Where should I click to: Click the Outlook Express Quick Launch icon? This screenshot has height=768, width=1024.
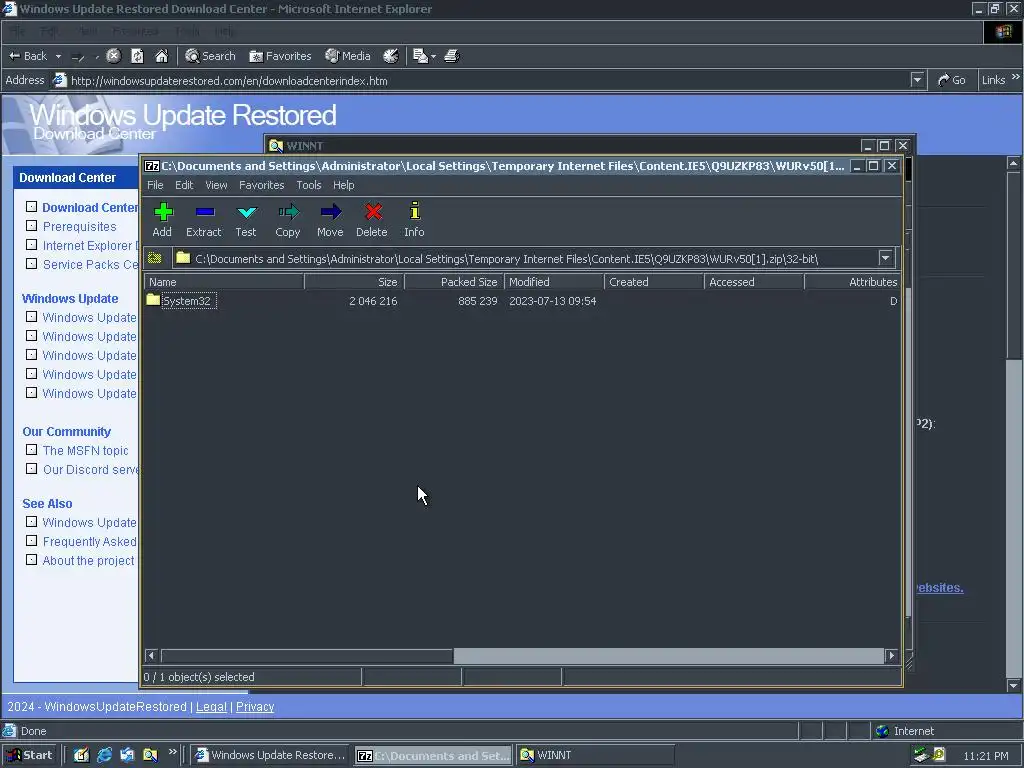point(127,755)
